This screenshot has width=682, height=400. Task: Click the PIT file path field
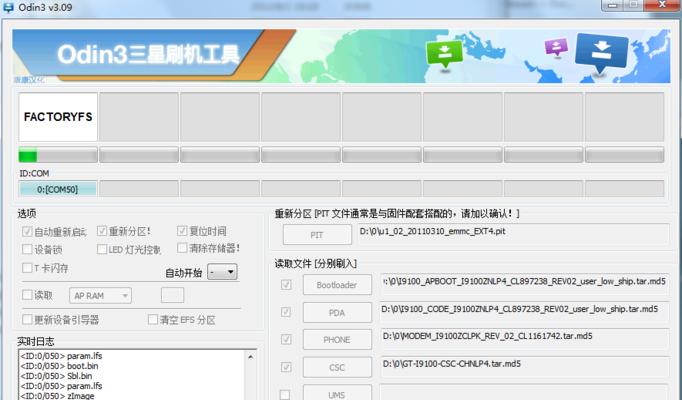(513, 235)
